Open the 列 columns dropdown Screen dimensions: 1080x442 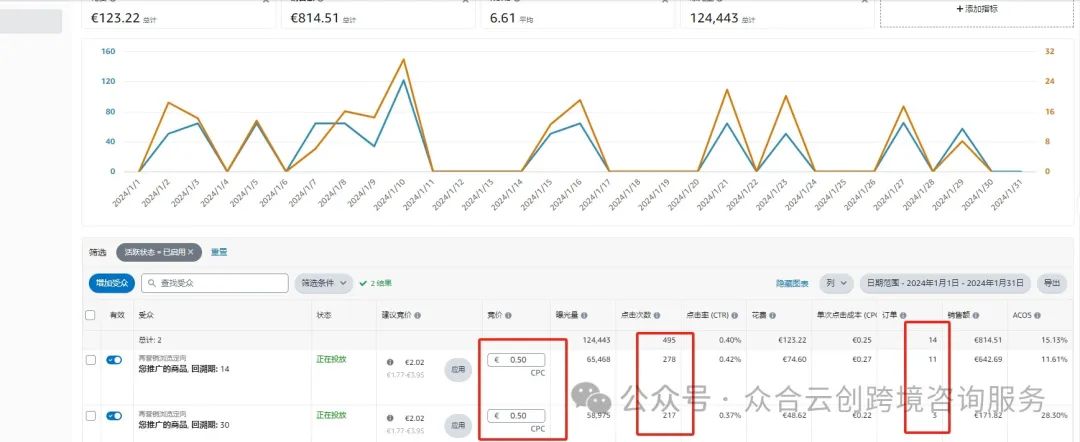(836, 283)
